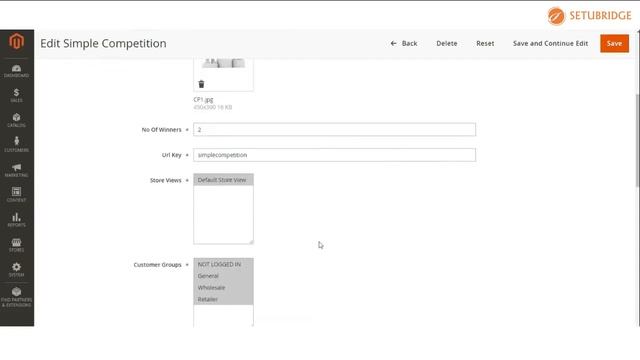This screenshot has height=360, width=640.
Task: Go Back using the arrow button
Action: [404, 43]
